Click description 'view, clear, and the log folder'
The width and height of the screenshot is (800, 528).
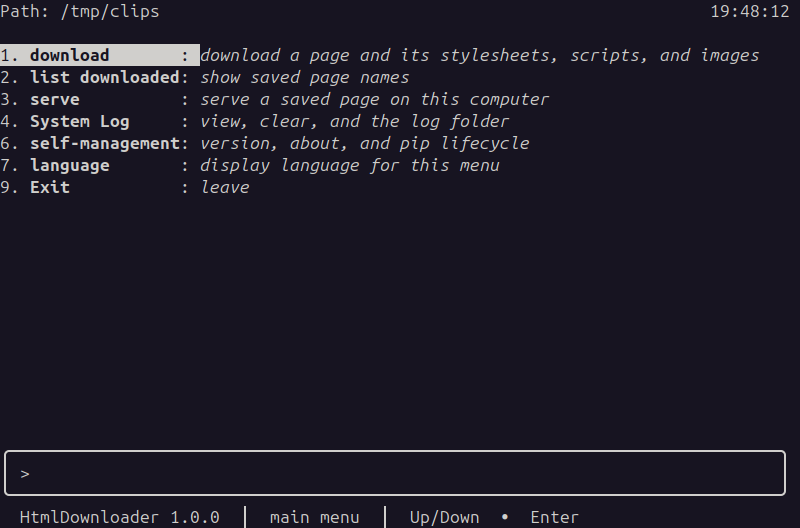point(355,121)
